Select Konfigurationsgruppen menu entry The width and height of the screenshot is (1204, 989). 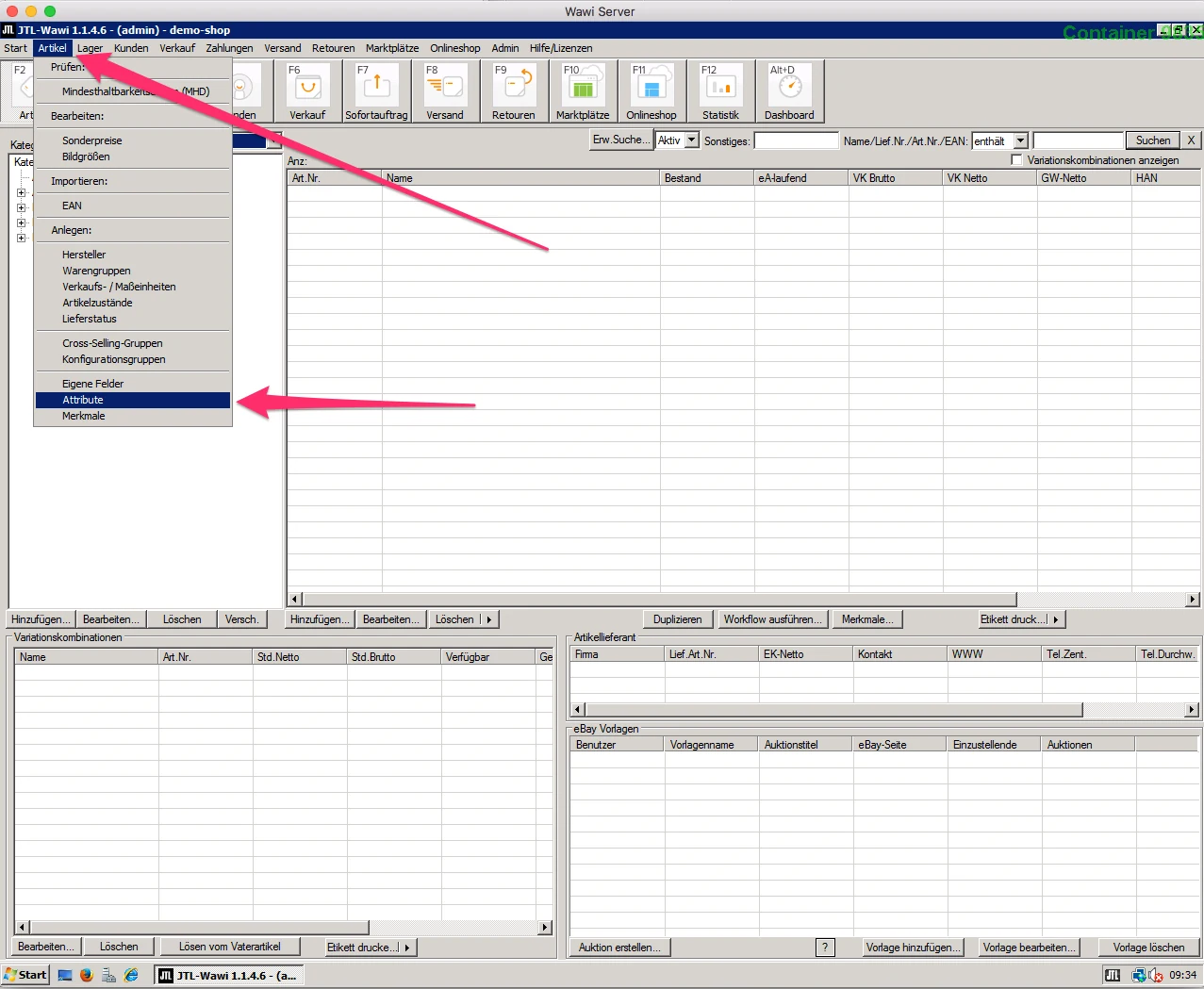point(133,359)
